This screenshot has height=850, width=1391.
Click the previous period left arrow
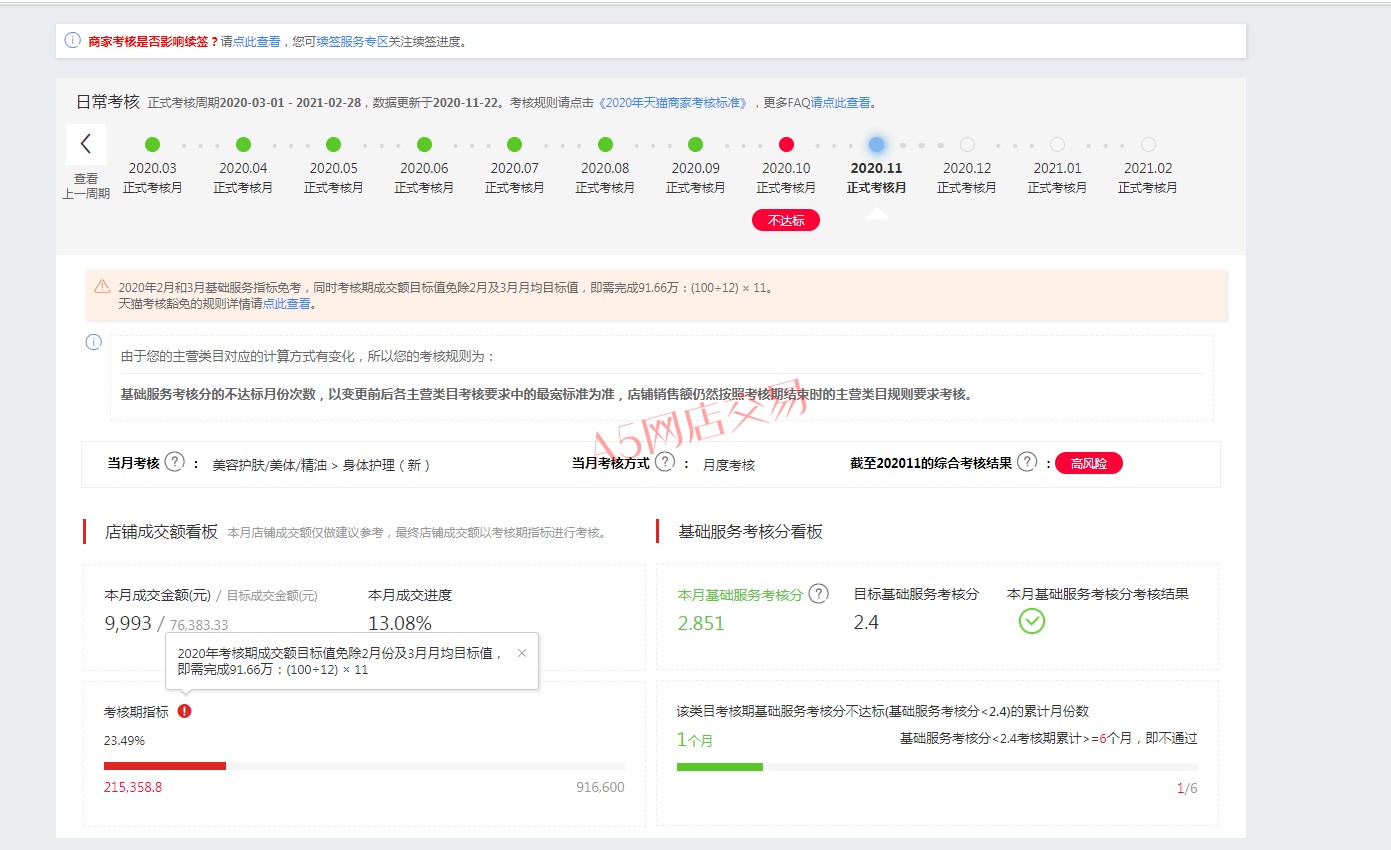pos(86,144)
